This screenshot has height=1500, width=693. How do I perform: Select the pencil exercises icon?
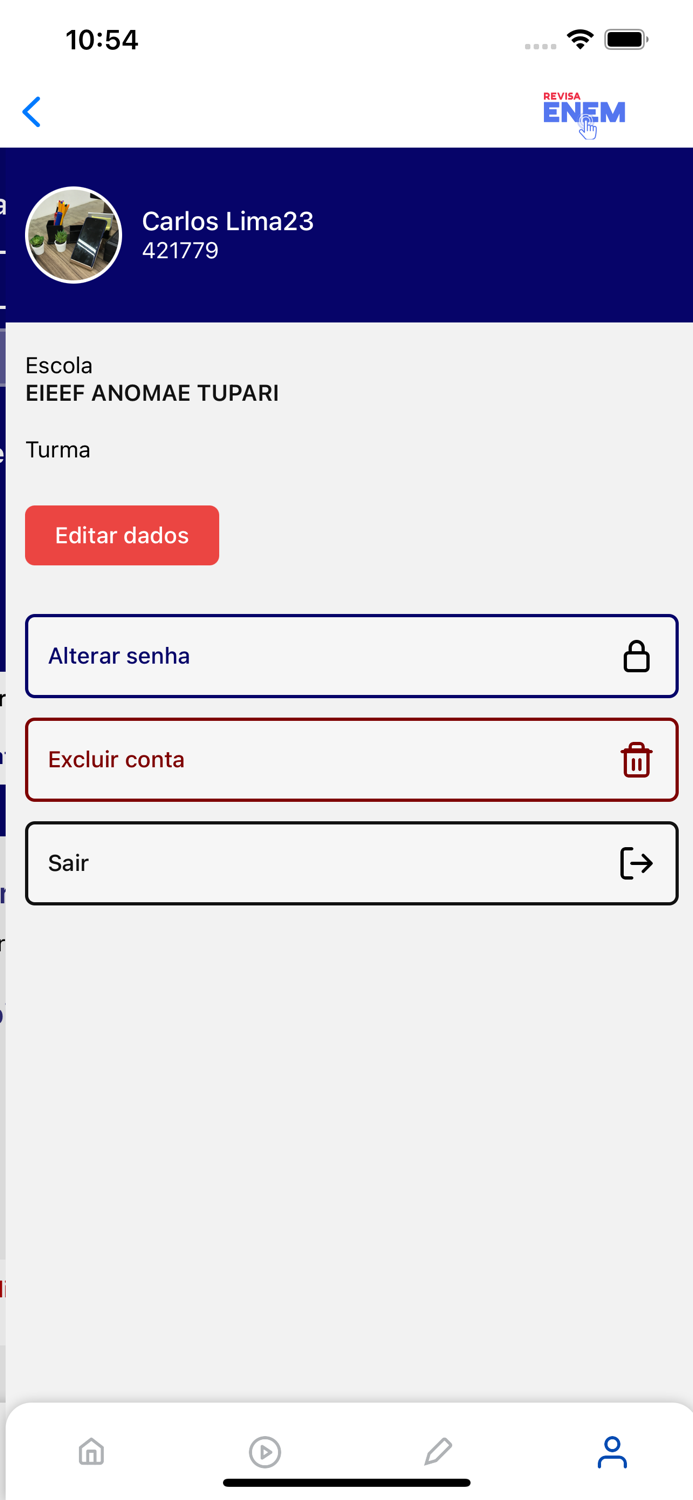[x=439, y=1452]
